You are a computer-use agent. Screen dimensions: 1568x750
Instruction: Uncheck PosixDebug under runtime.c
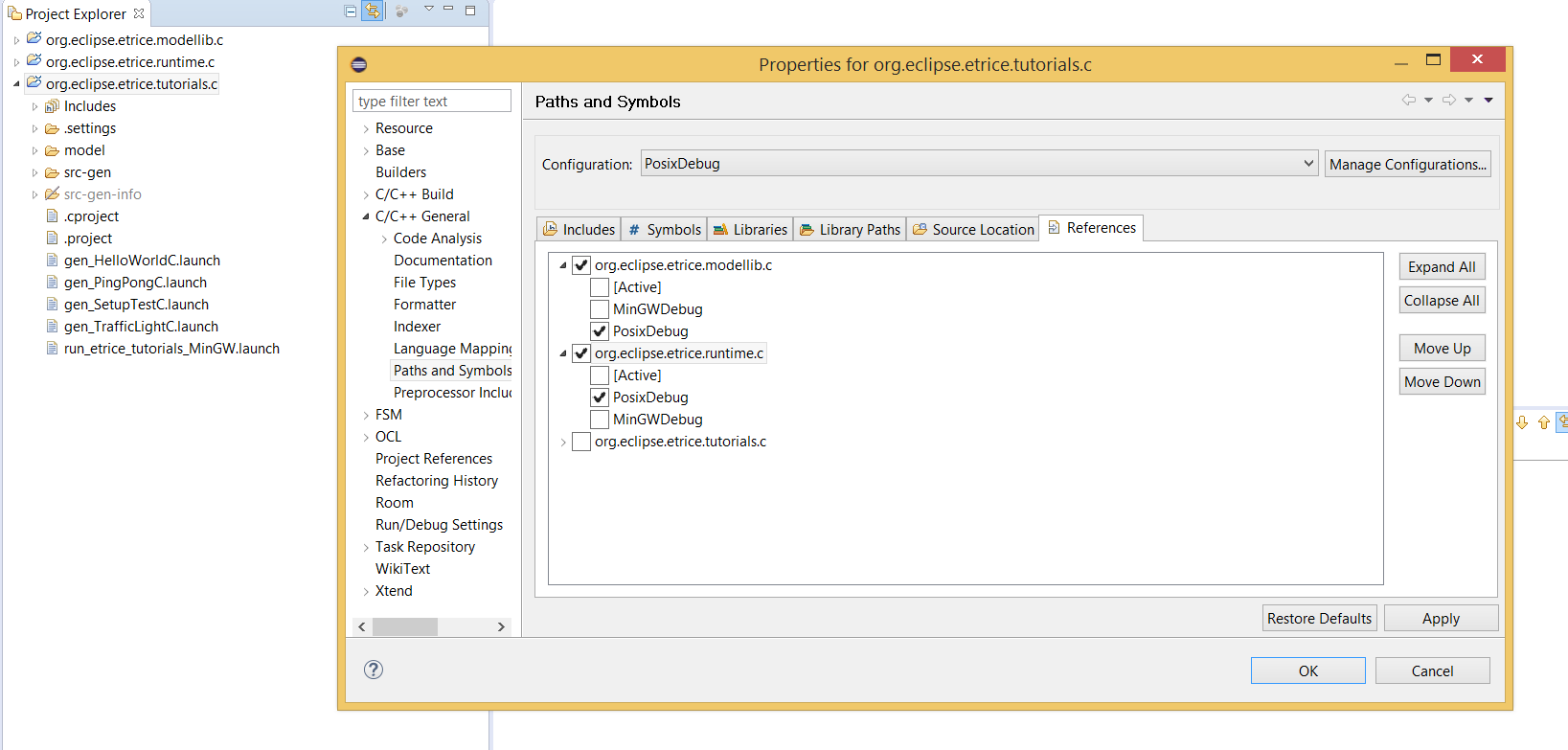tap(600, 398)
